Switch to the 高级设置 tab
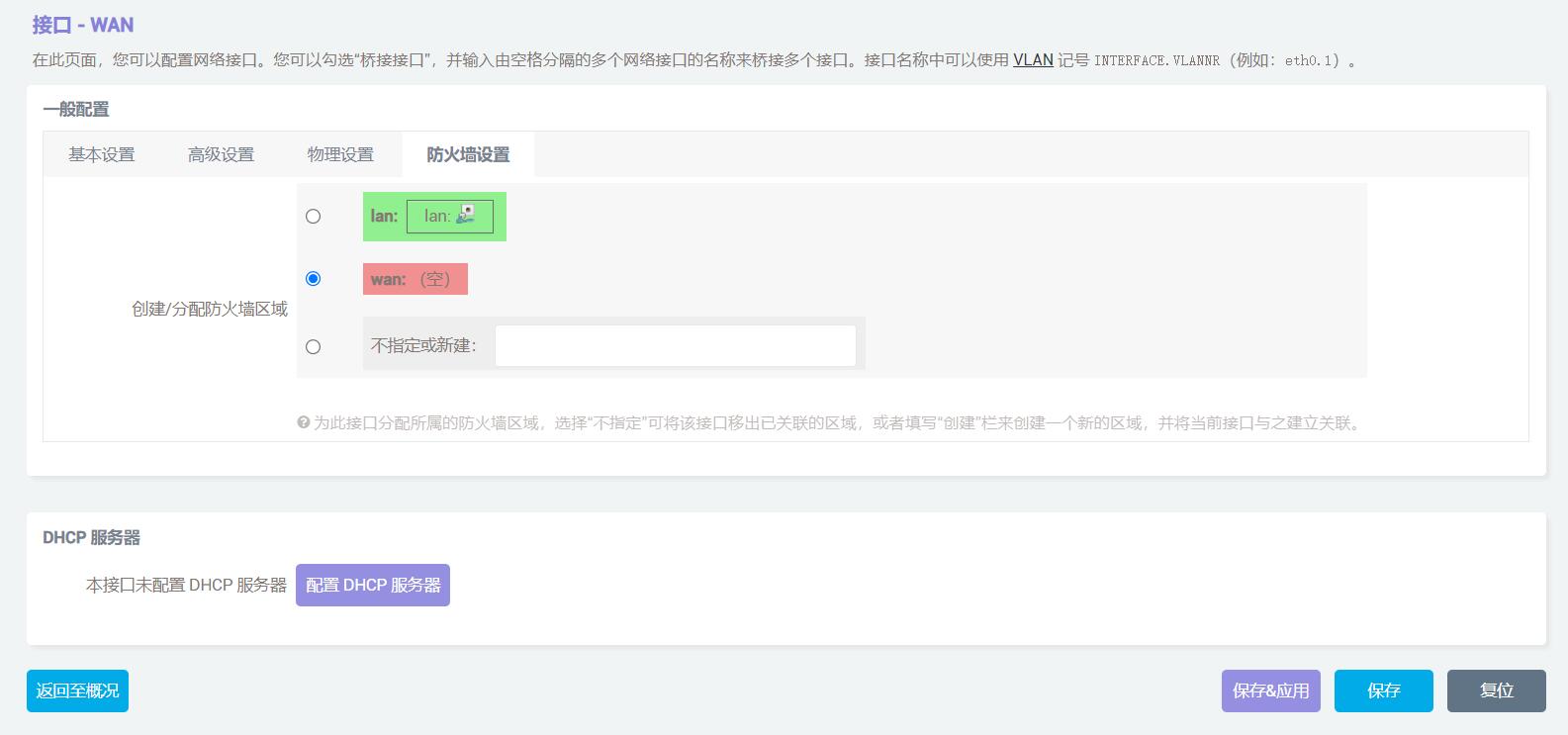 [221, 154]
